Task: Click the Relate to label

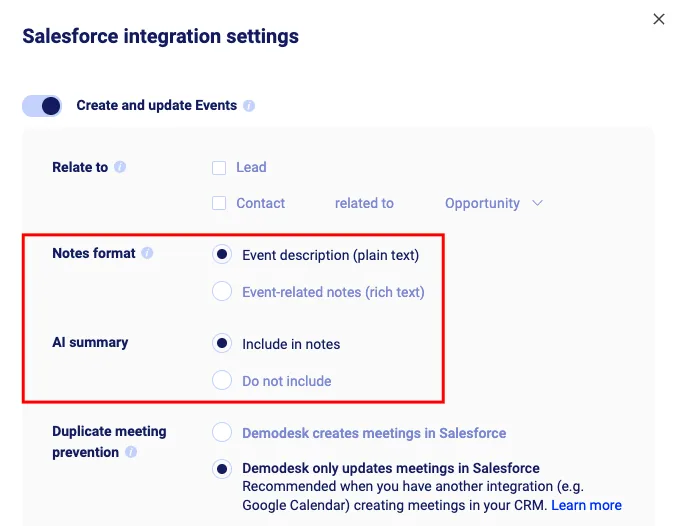Action: 80,167
